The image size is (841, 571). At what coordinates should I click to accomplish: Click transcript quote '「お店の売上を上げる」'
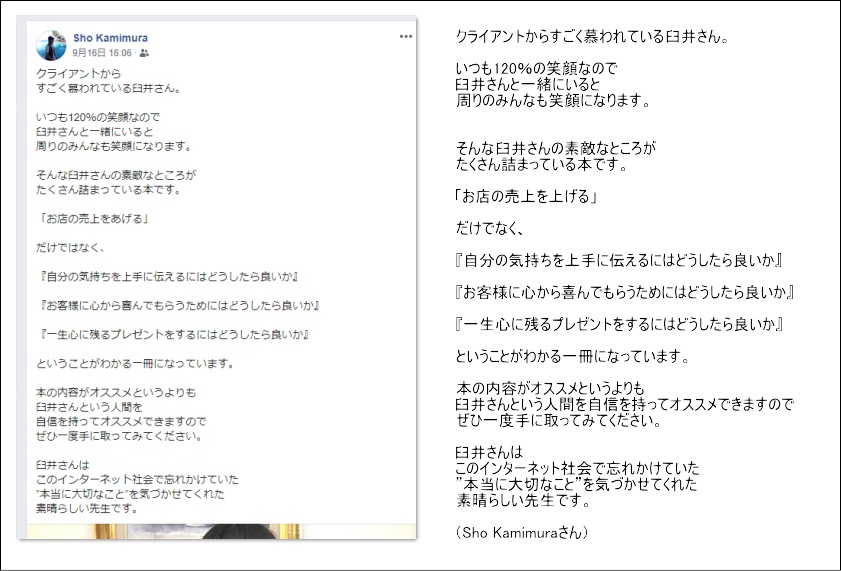(526, 196)
